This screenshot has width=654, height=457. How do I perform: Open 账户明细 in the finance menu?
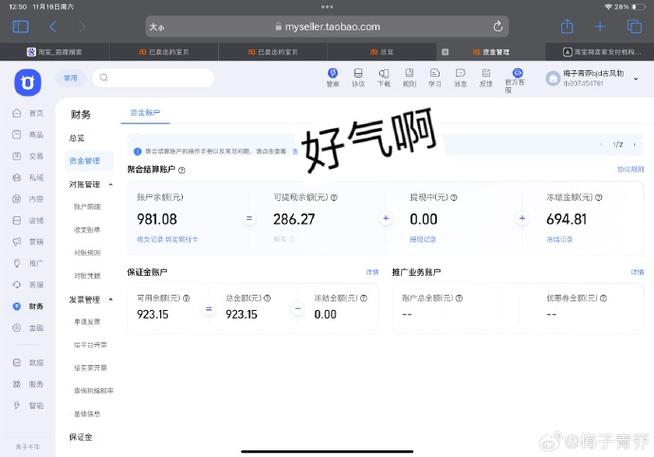pyautogui.click(x=87, y=206)
